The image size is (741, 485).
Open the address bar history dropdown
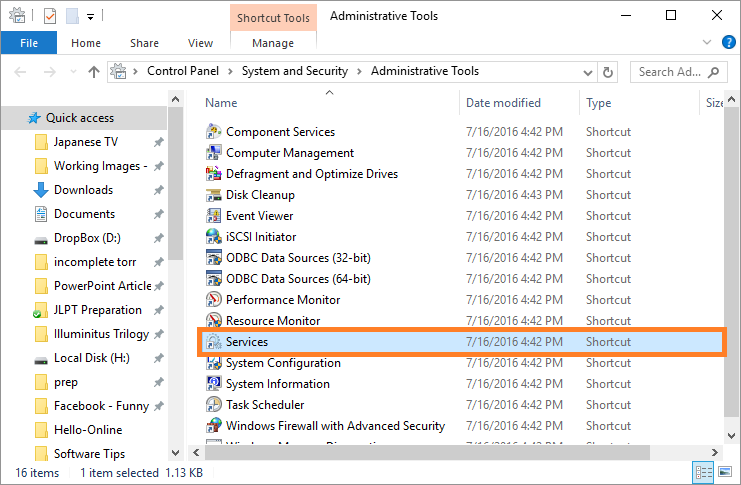pyautogui.click(x=587, y=73)
